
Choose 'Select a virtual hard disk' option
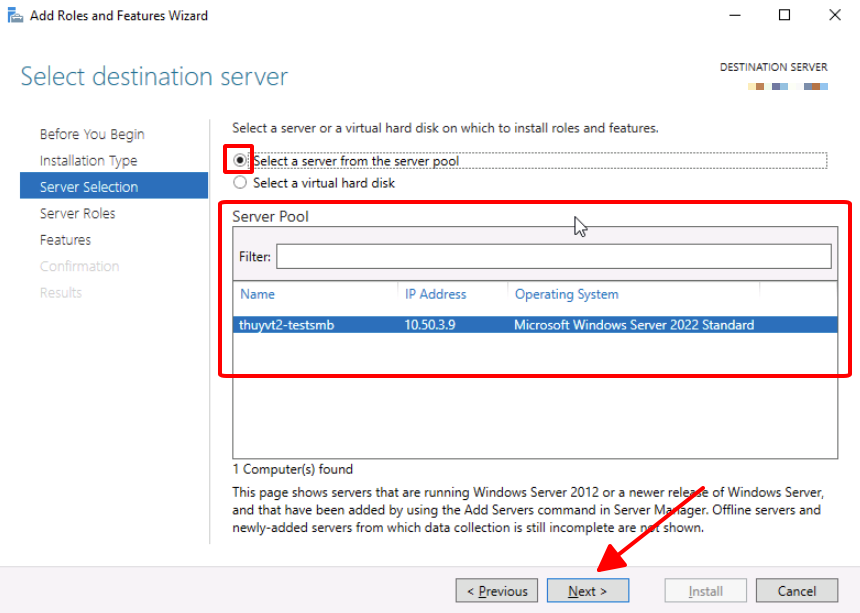coord(240,183)
